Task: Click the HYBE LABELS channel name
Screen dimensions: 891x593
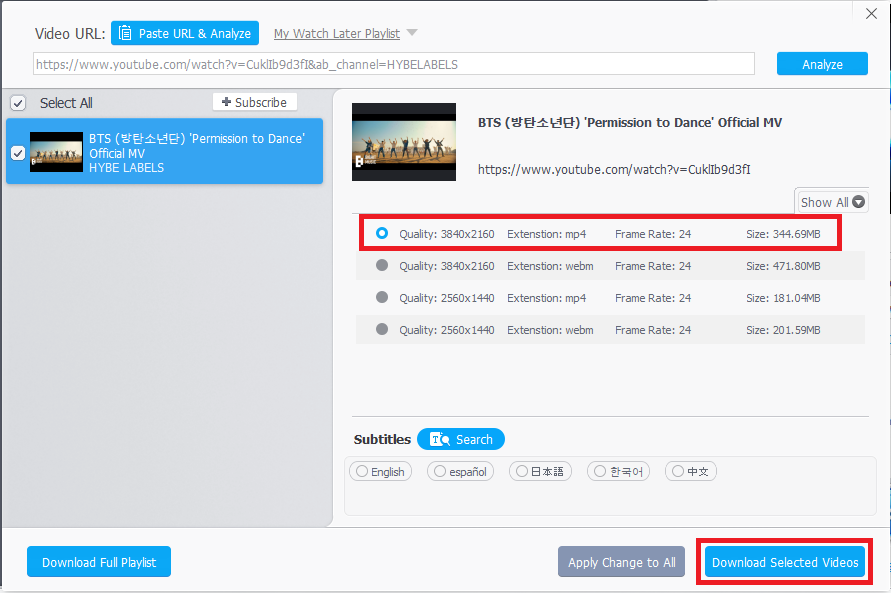Action: click(x=126, y=168)
